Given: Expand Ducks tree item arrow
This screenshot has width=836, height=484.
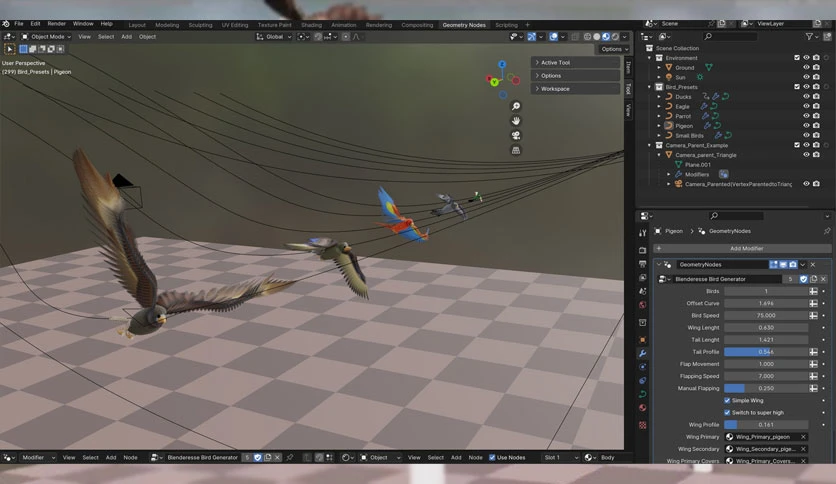Looking at the screenshot, I should pyautogui.click(x=659, y=96).
